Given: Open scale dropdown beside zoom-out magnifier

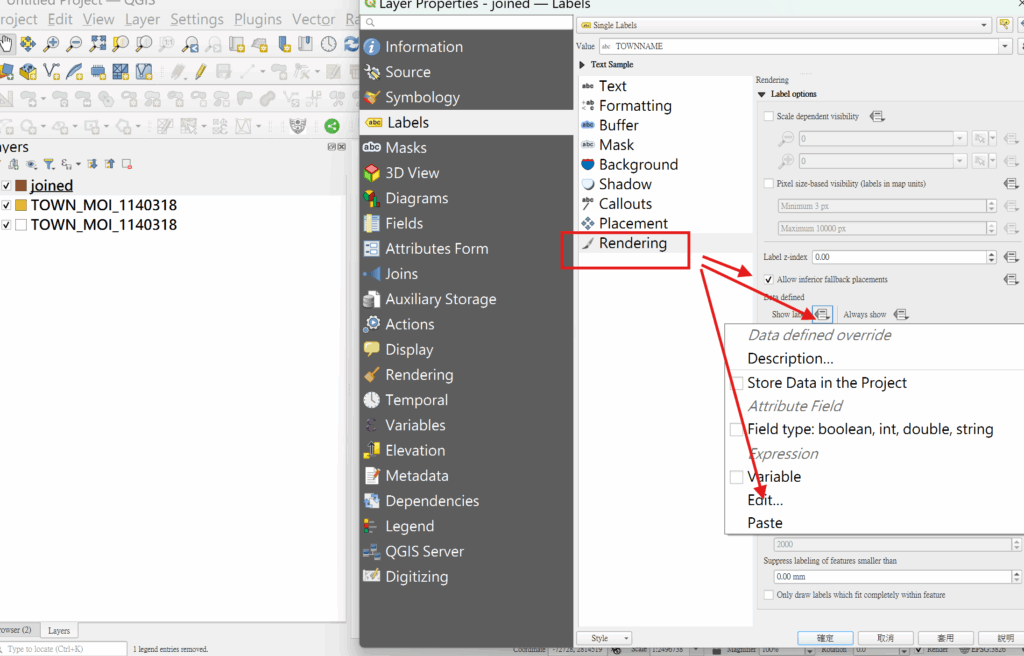Looking at the screenshot, I should tap(960, 139).
